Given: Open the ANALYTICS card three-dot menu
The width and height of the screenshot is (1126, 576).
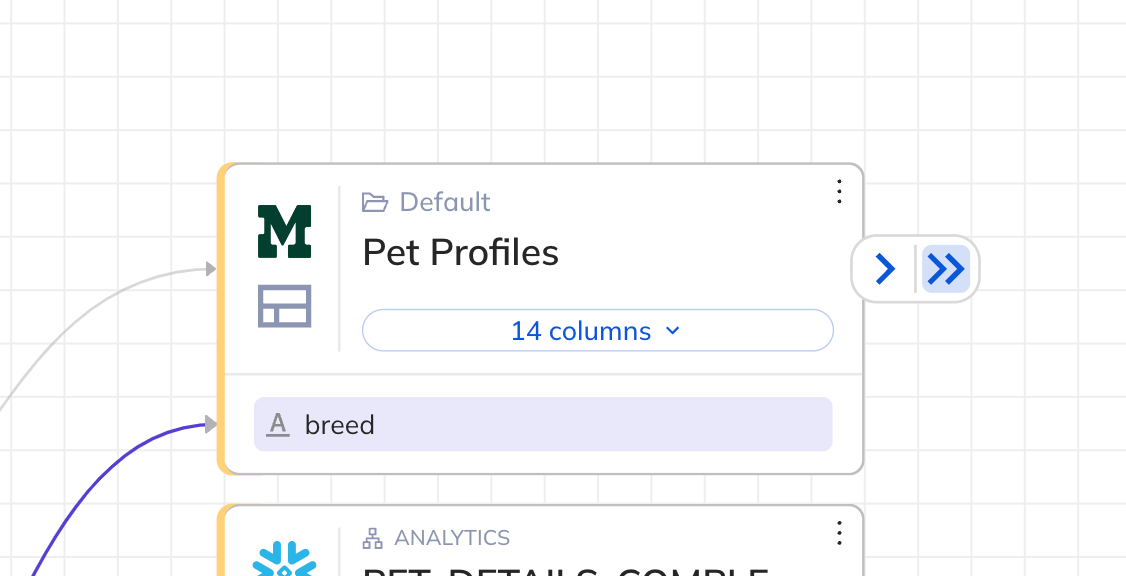Looking at the screenshot, I should [840, 533].
